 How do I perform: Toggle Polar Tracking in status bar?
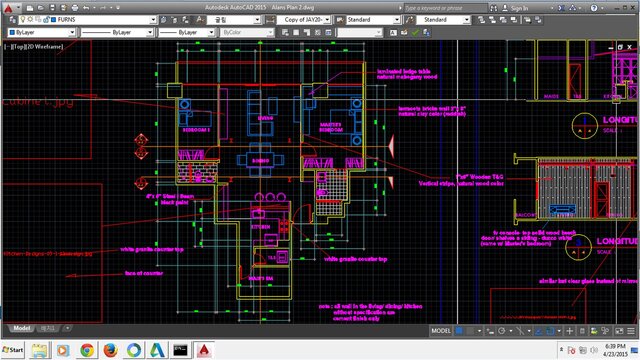(x=502, y=331)
